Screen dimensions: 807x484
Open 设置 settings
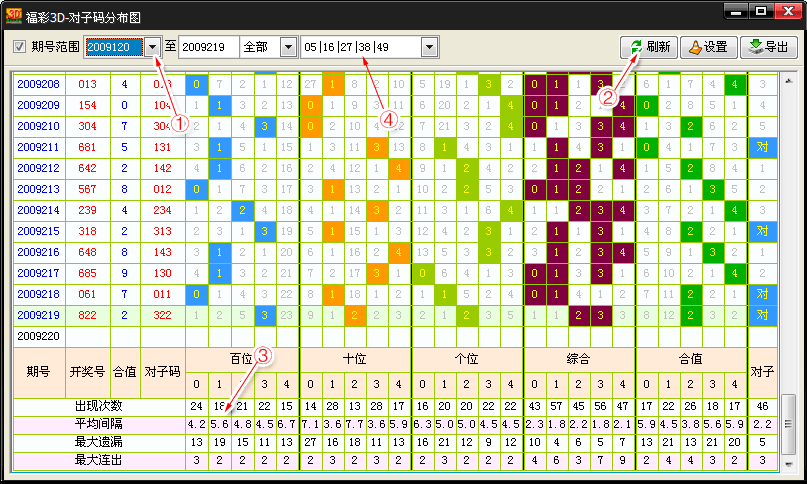coord(705,47)
